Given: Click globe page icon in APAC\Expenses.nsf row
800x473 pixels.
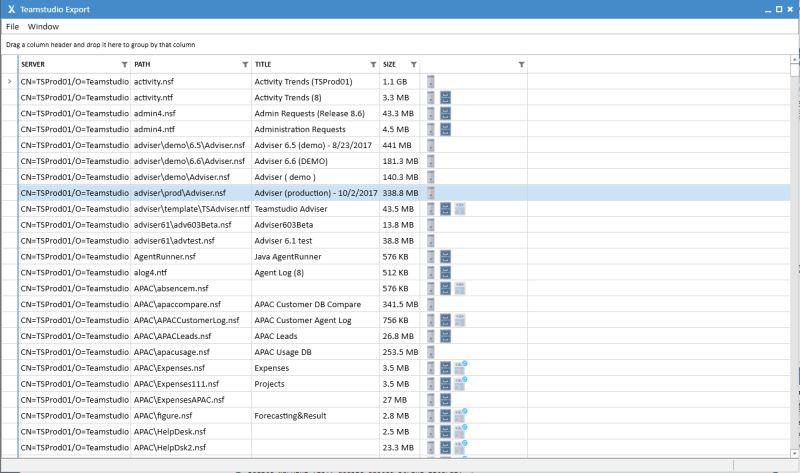Looking at the screenshot, I should tap(461, 367).
